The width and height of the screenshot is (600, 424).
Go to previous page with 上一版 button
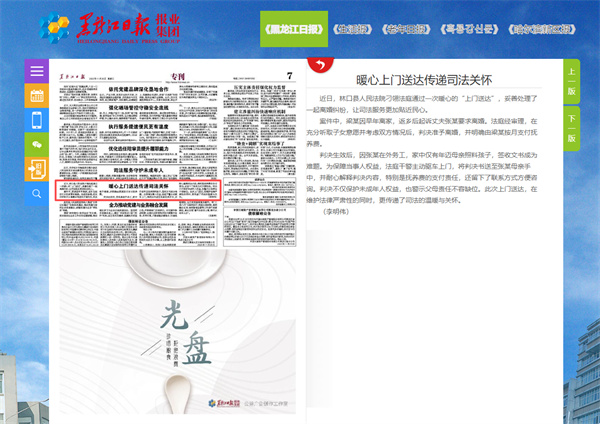(571, 82)
